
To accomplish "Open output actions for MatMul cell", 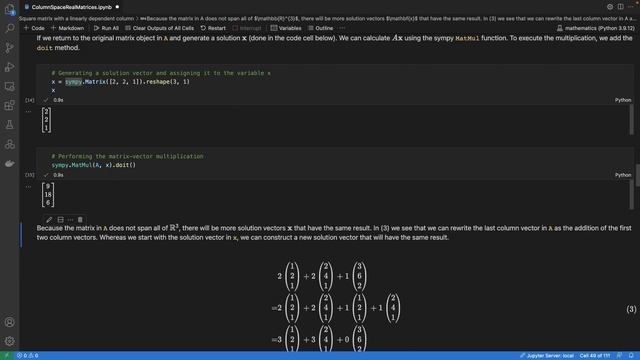I will click(28, 187).
